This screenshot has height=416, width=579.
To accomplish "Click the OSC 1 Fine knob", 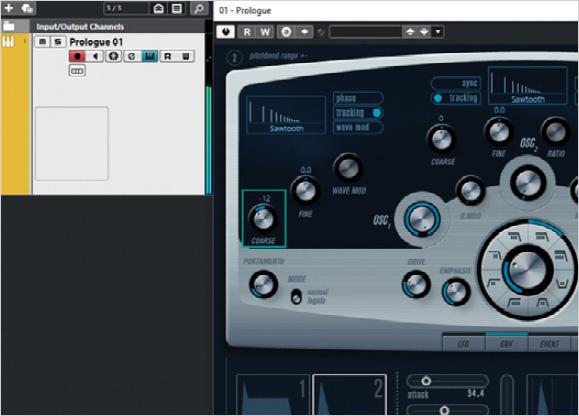I will click(x=305, y=190).
